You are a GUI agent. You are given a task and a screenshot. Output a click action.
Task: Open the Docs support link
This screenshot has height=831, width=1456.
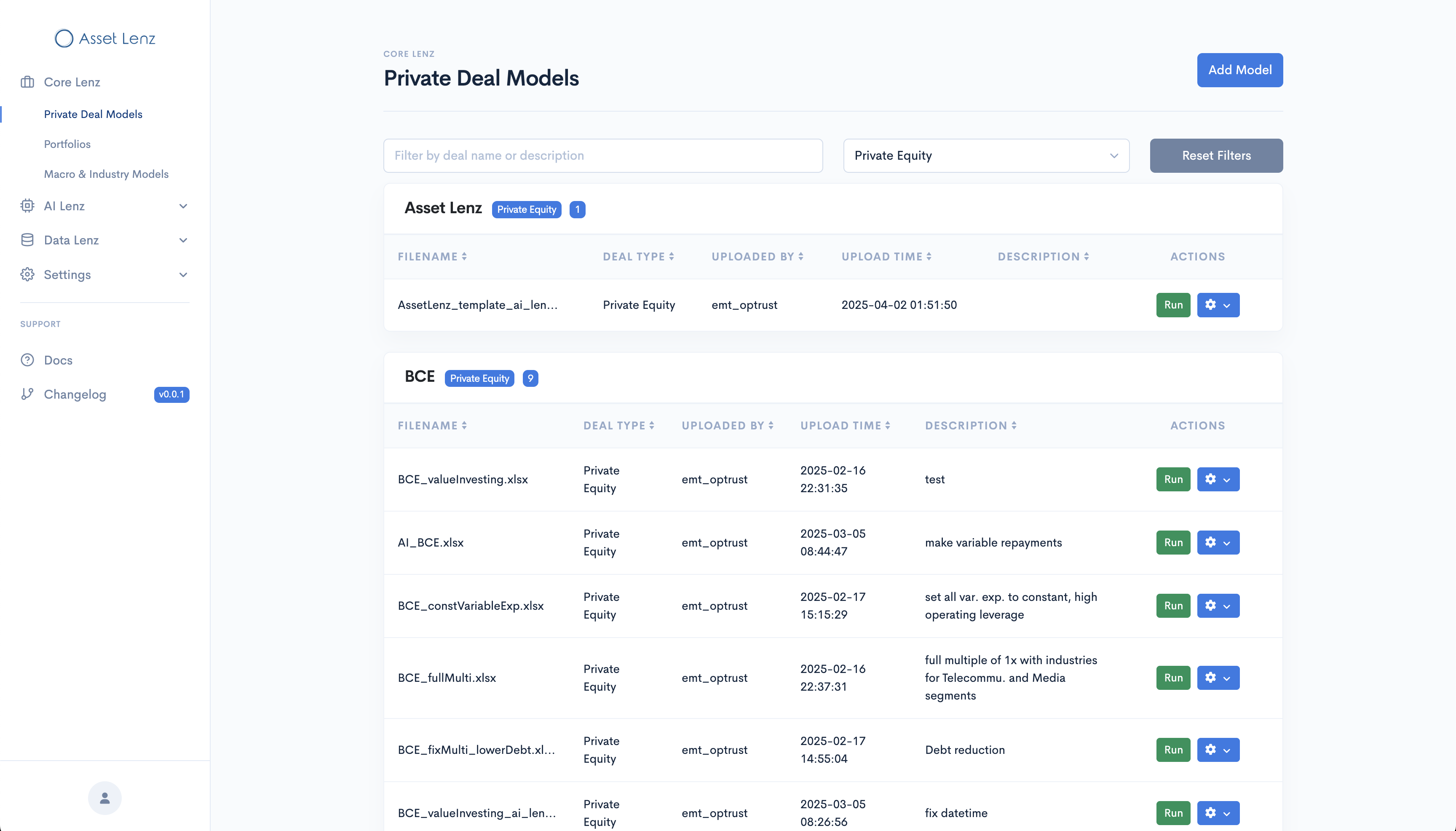[58, 360]
